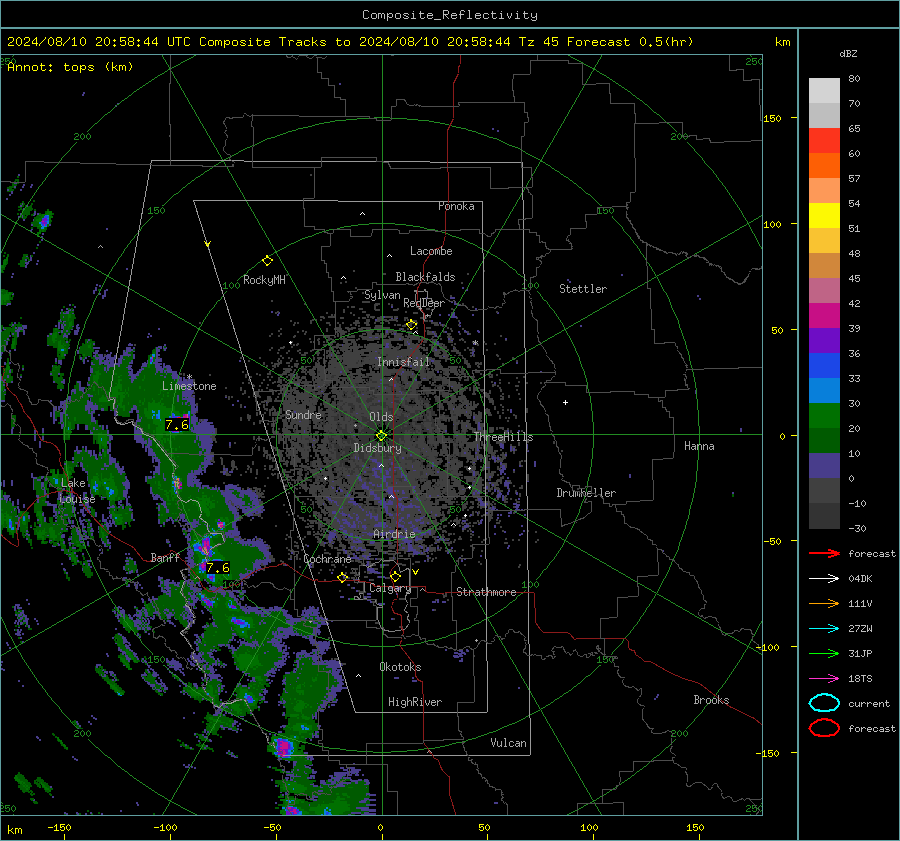Click the Limestone label
The height and width of the screenshot is (841, 900).
[x=189, y=386]
